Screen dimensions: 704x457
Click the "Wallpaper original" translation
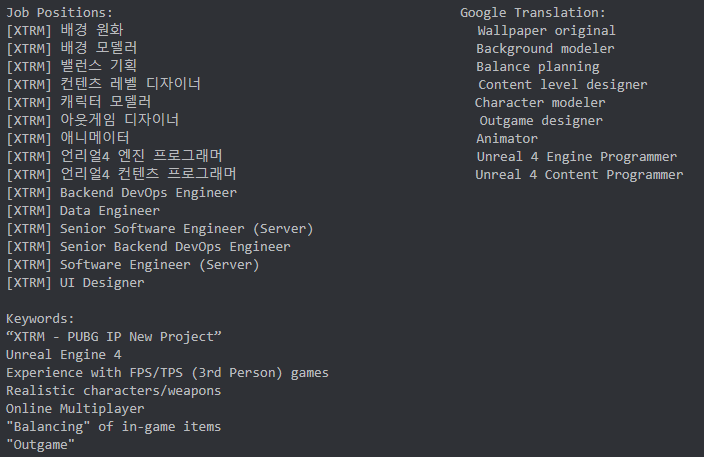[x=546, y=30]
